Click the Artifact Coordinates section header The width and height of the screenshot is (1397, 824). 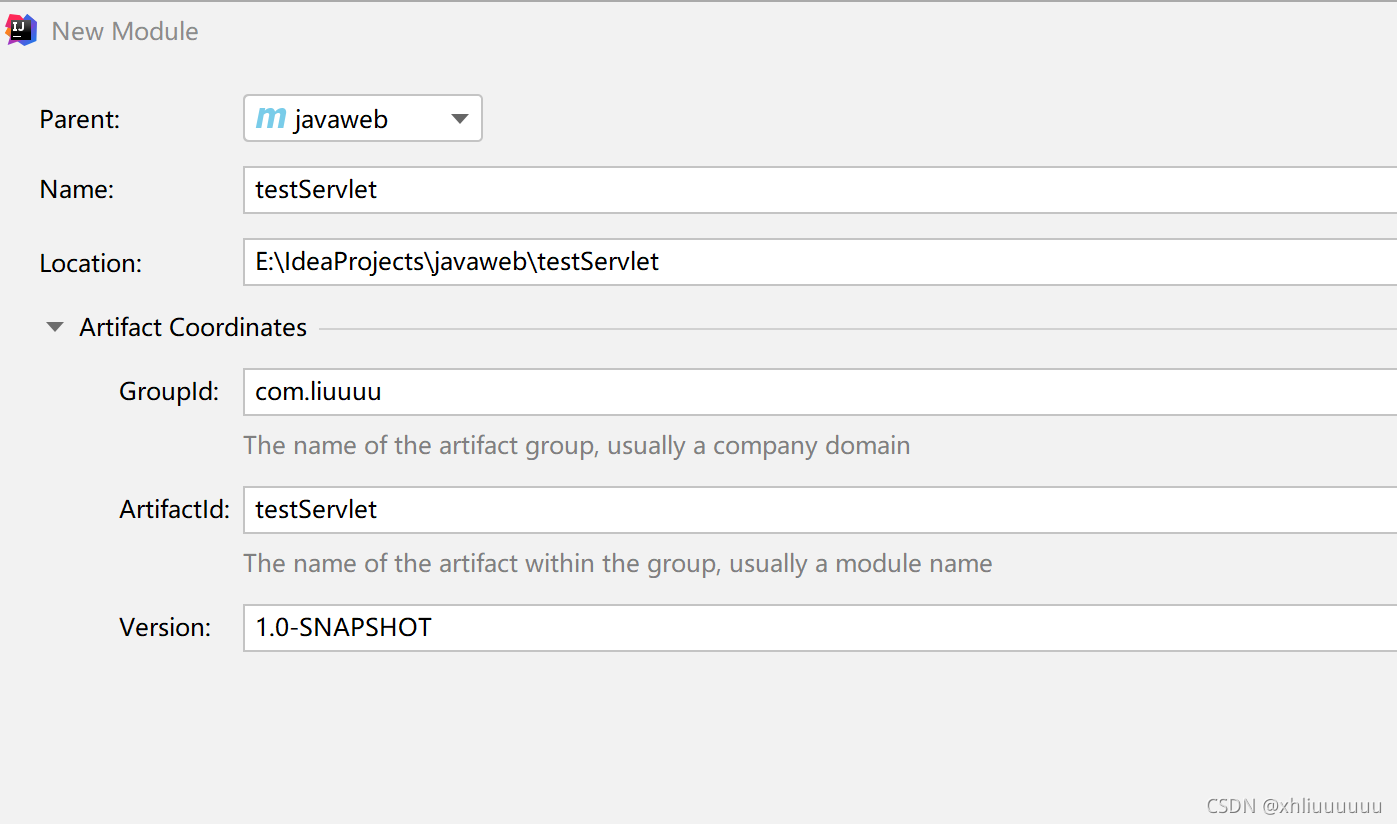(x=193, y=327)
